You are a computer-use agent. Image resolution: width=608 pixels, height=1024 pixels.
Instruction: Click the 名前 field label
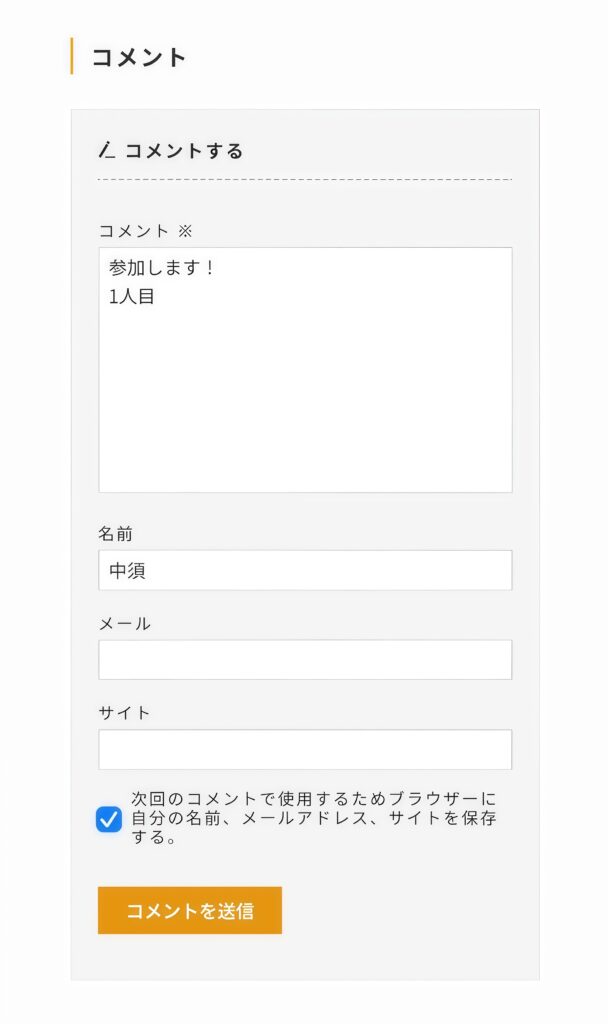(115, 534)
